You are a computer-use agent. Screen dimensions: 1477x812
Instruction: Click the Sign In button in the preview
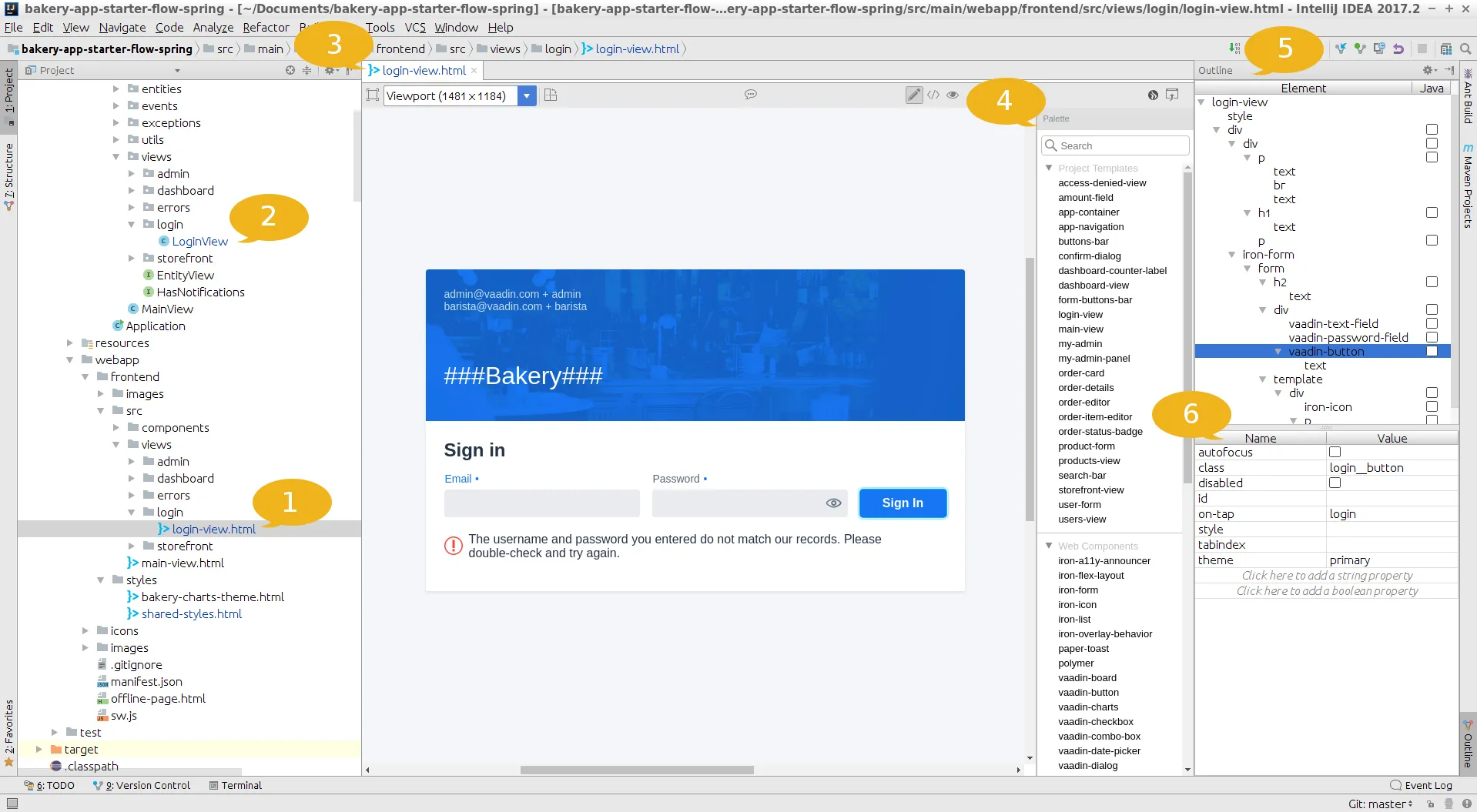tap(902, 503)
